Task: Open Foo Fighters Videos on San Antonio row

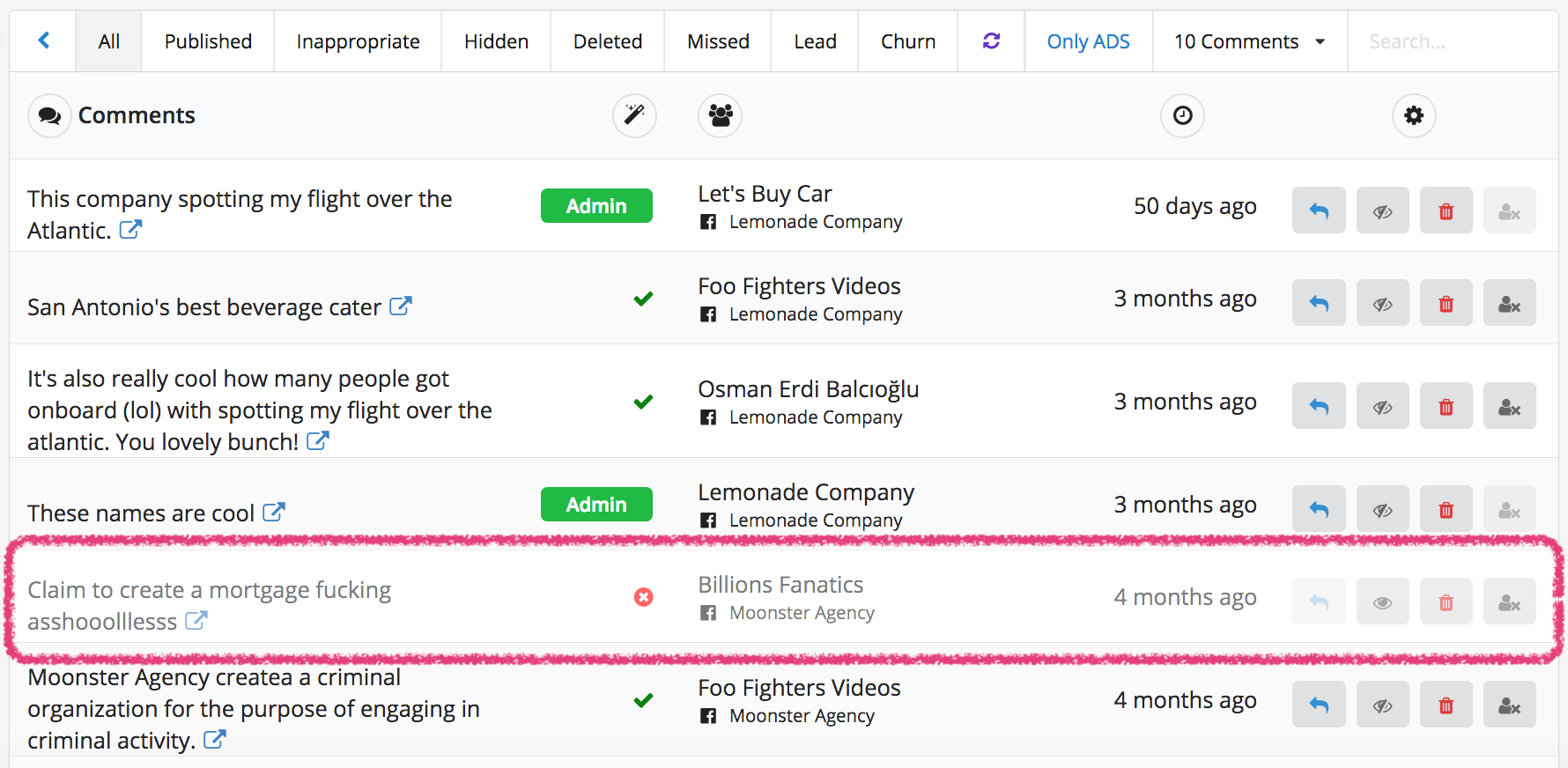Action: click(799, 286)
